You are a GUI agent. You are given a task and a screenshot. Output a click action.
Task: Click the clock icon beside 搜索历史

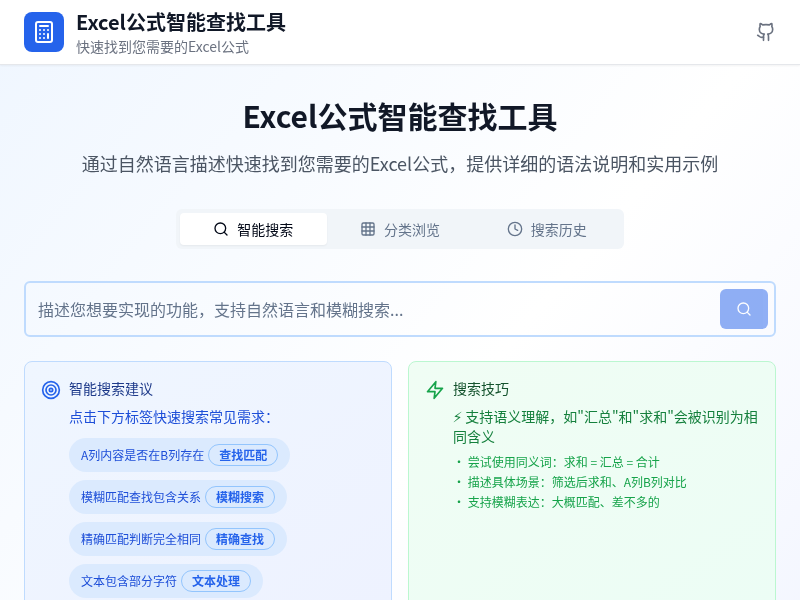[x=515, y=229]
